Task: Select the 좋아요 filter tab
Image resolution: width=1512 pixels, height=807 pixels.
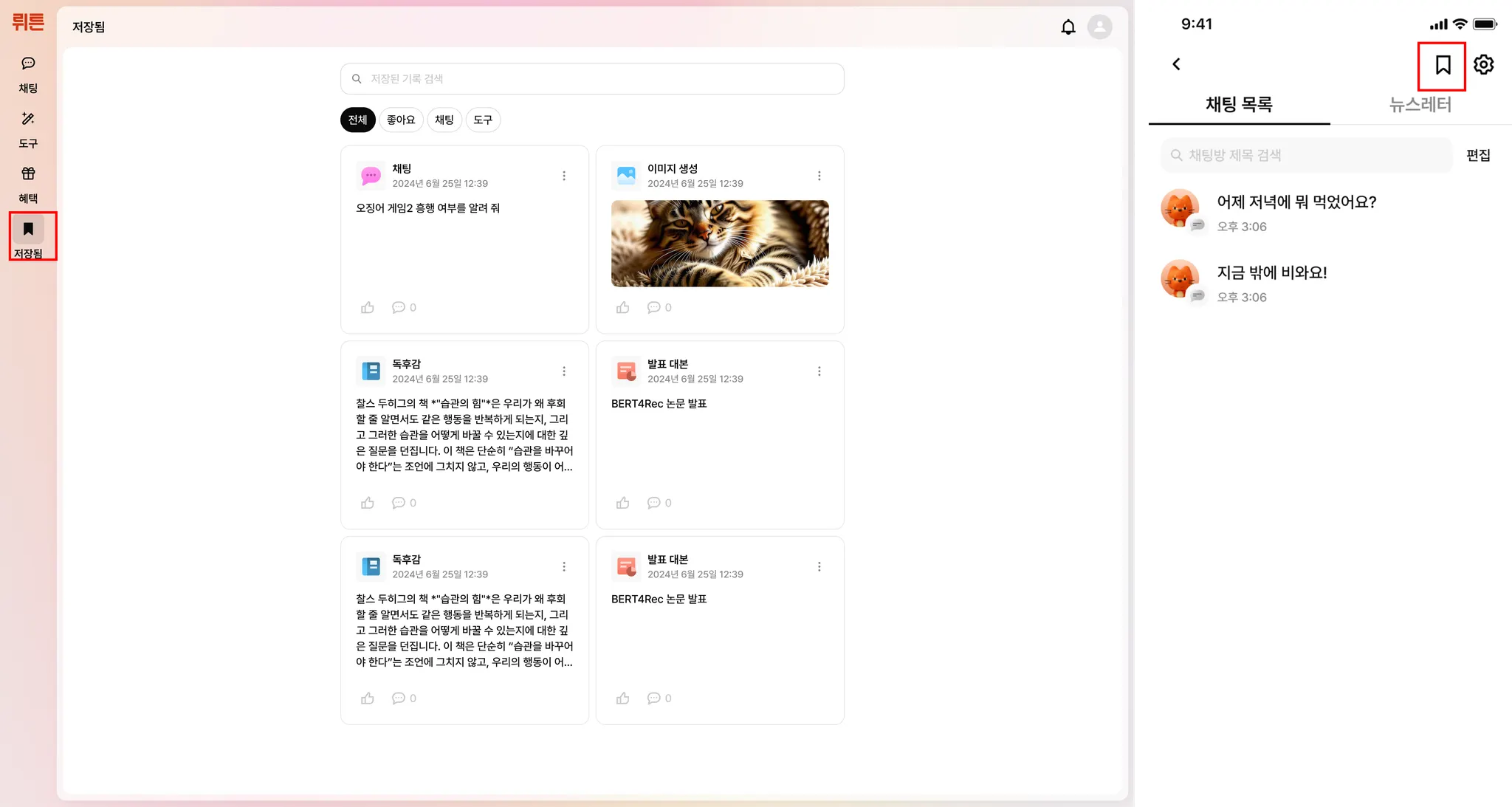Action: 401,120
